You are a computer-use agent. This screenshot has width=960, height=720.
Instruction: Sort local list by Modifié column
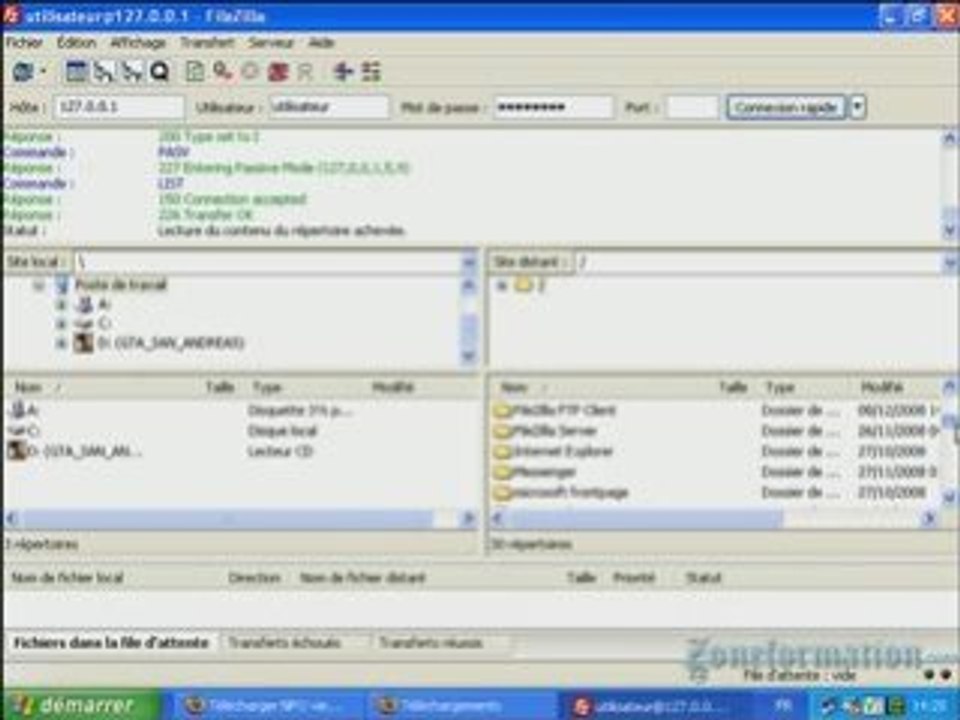pyautogui.click(x=394, y=387)
